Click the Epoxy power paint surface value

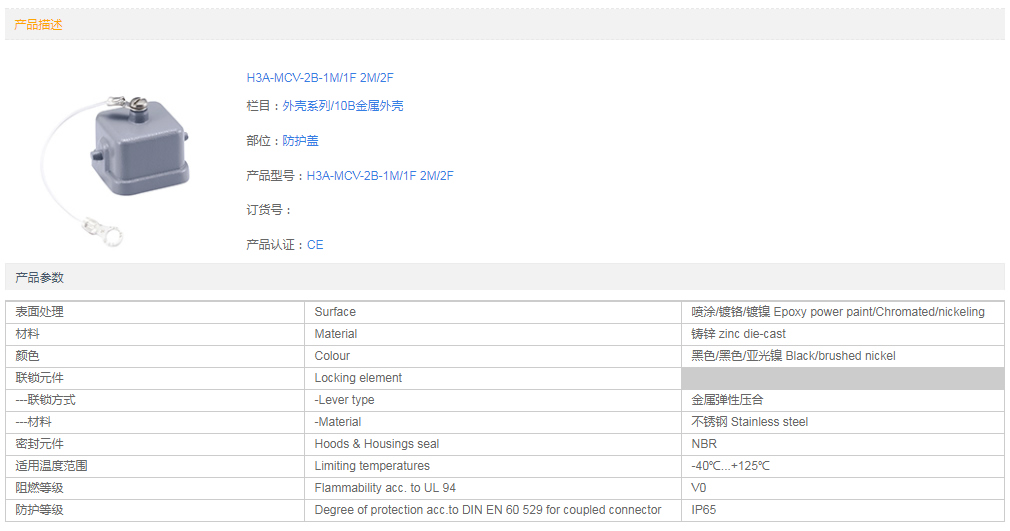pyautogui.click(x=837, y=312)
